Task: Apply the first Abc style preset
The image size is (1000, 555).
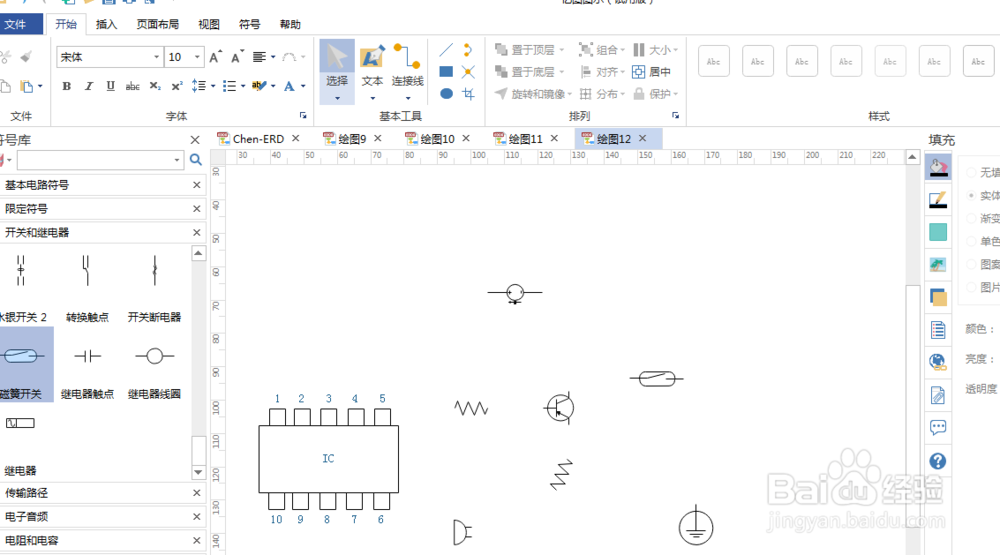Action: [714, 61]
